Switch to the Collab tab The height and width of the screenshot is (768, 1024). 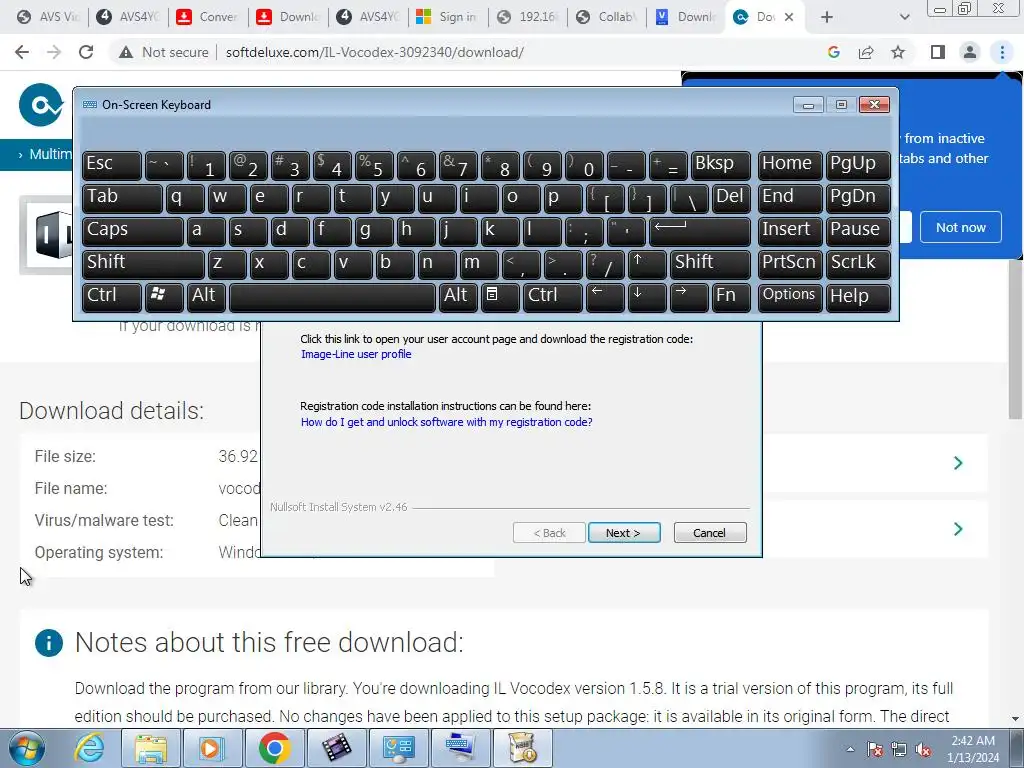click(607, 17)
